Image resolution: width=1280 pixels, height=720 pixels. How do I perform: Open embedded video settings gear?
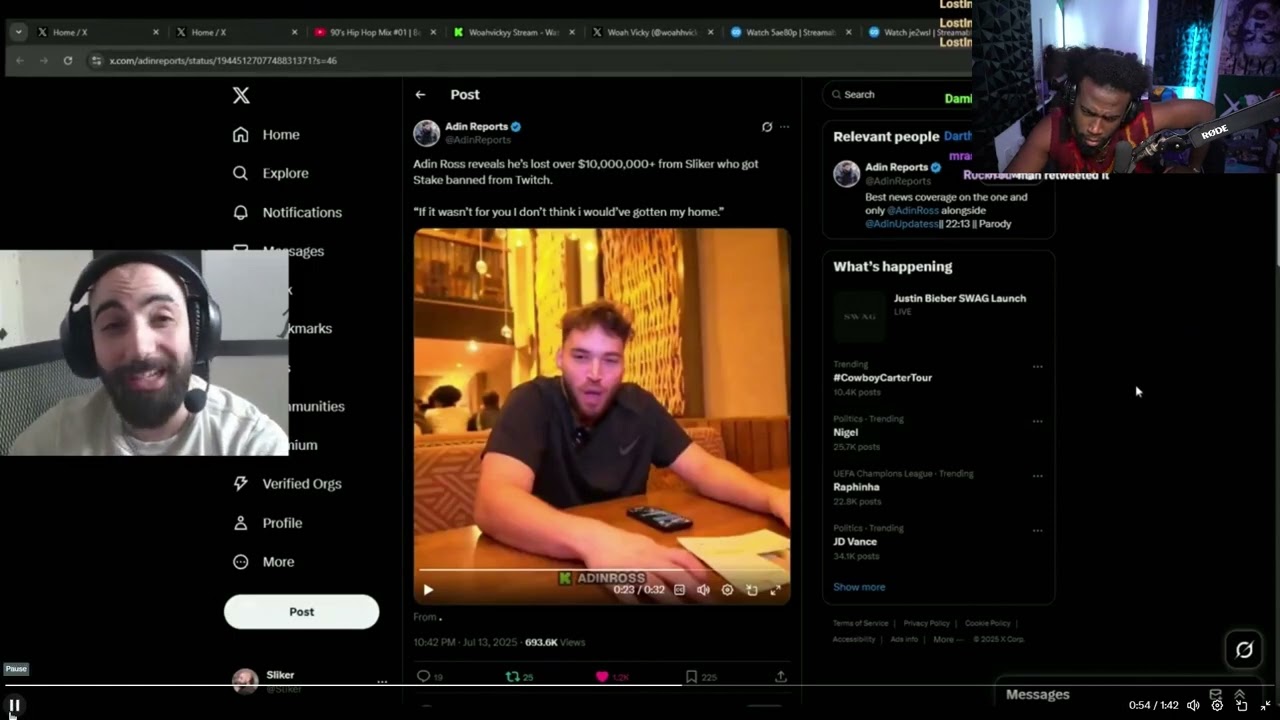(727, 589)
